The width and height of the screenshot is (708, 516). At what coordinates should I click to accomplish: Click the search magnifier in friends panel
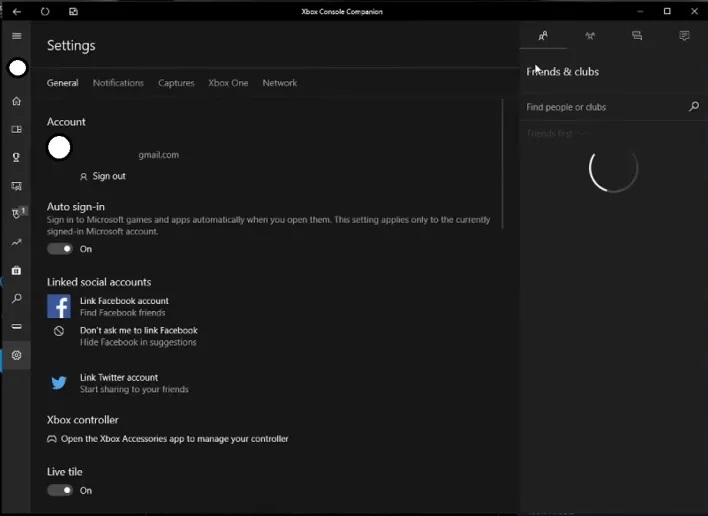(694, 107)
